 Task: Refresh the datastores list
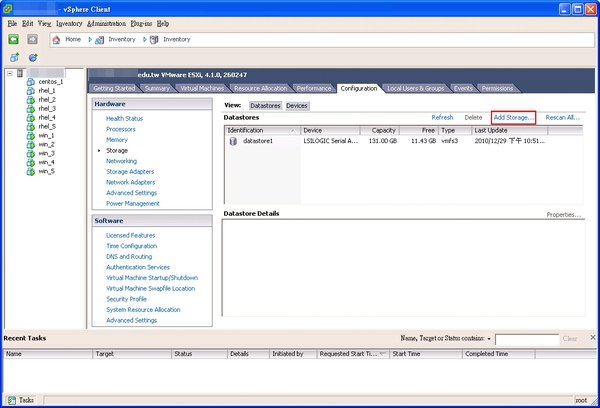[x=442, y=118]
